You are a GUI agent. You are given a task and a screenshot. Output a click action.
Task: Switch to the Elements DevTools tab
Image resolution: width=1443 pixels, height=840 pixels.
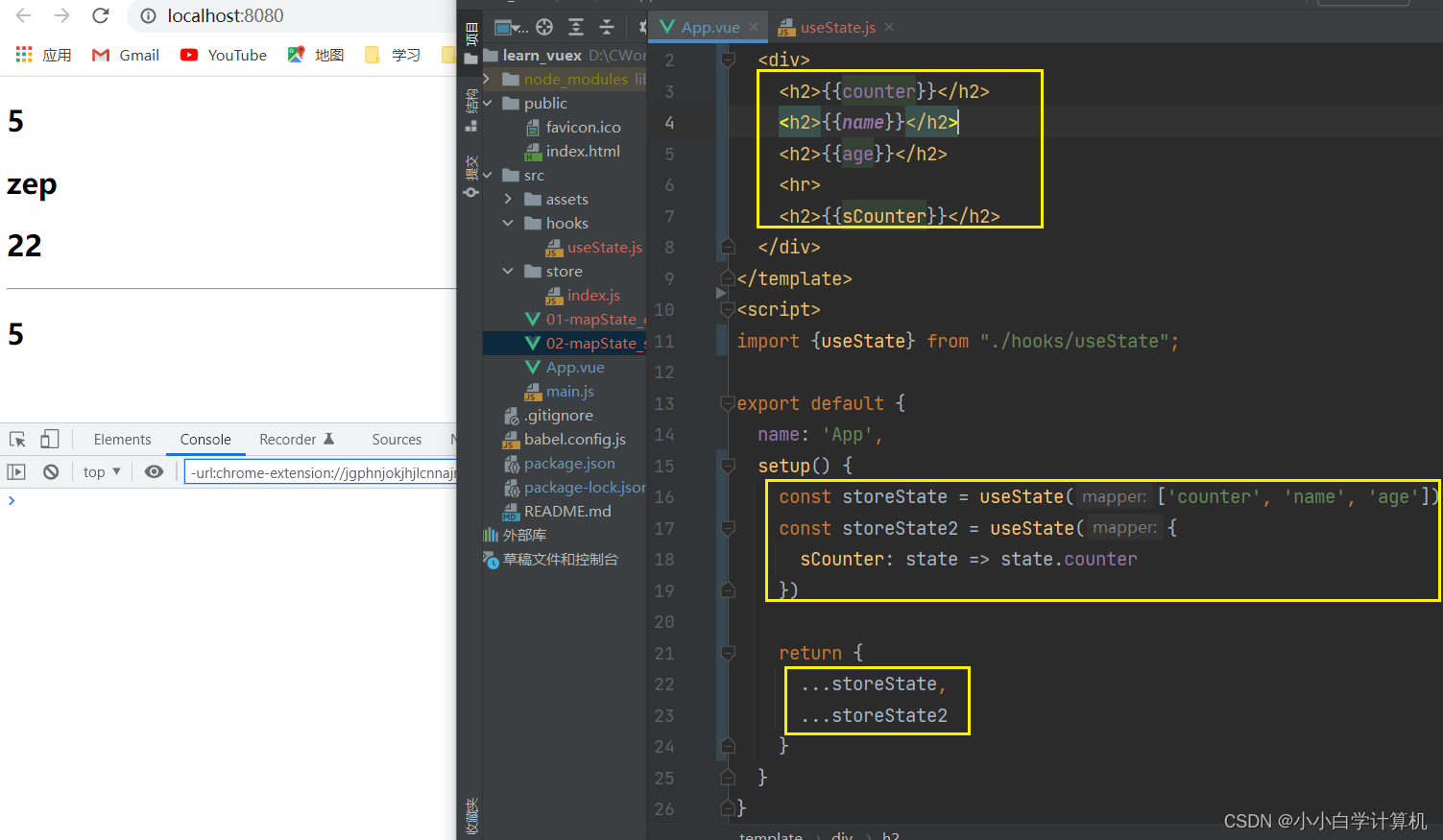123,440
